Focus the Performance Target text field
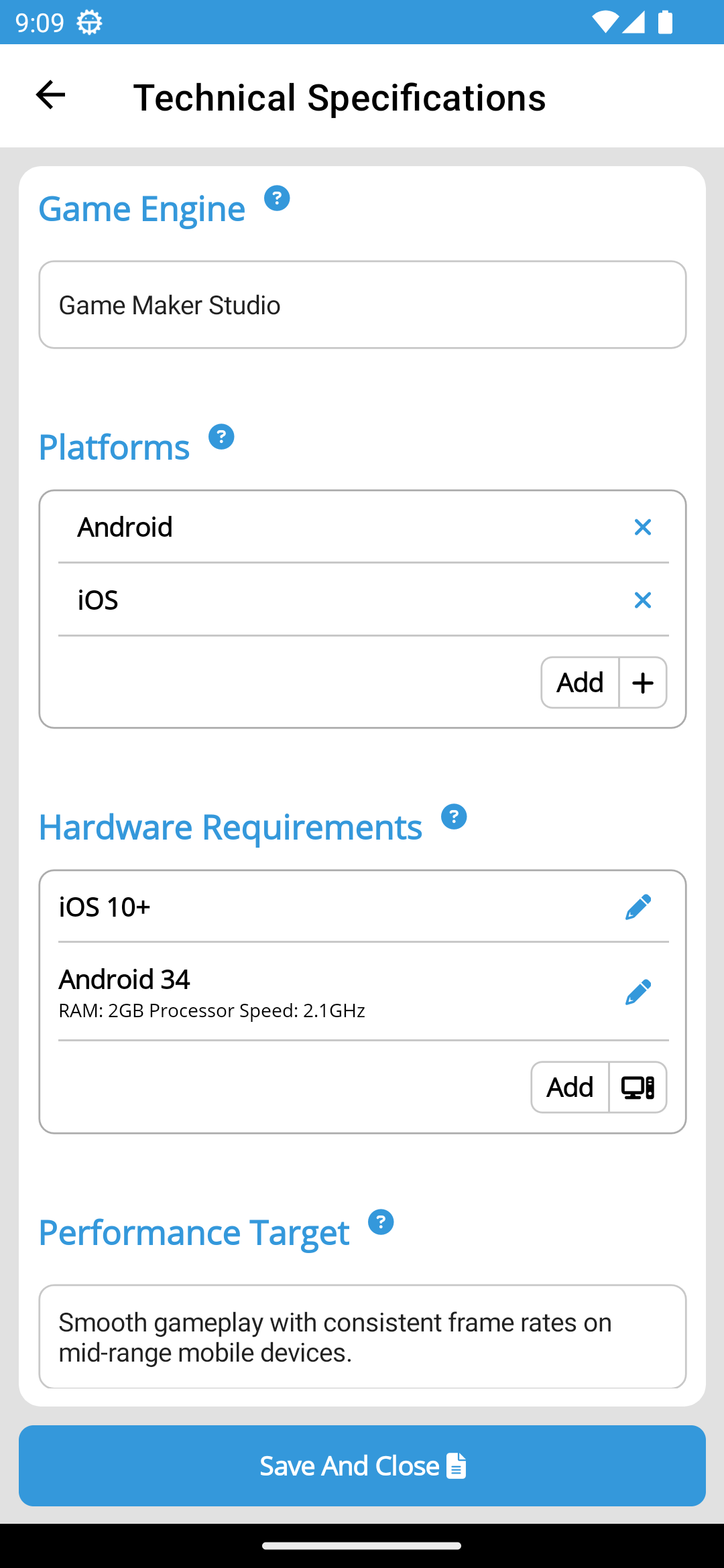Screen dimensions: 724x1568 pyautogui.click(x=362, y=1337)
